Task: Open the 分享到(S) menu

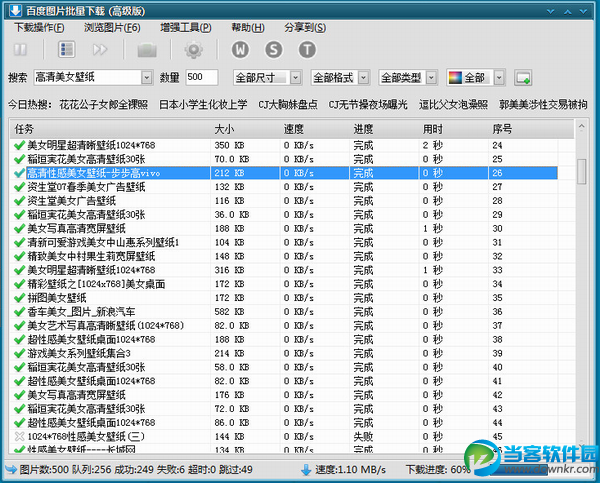Action: [x=305, y=28]
